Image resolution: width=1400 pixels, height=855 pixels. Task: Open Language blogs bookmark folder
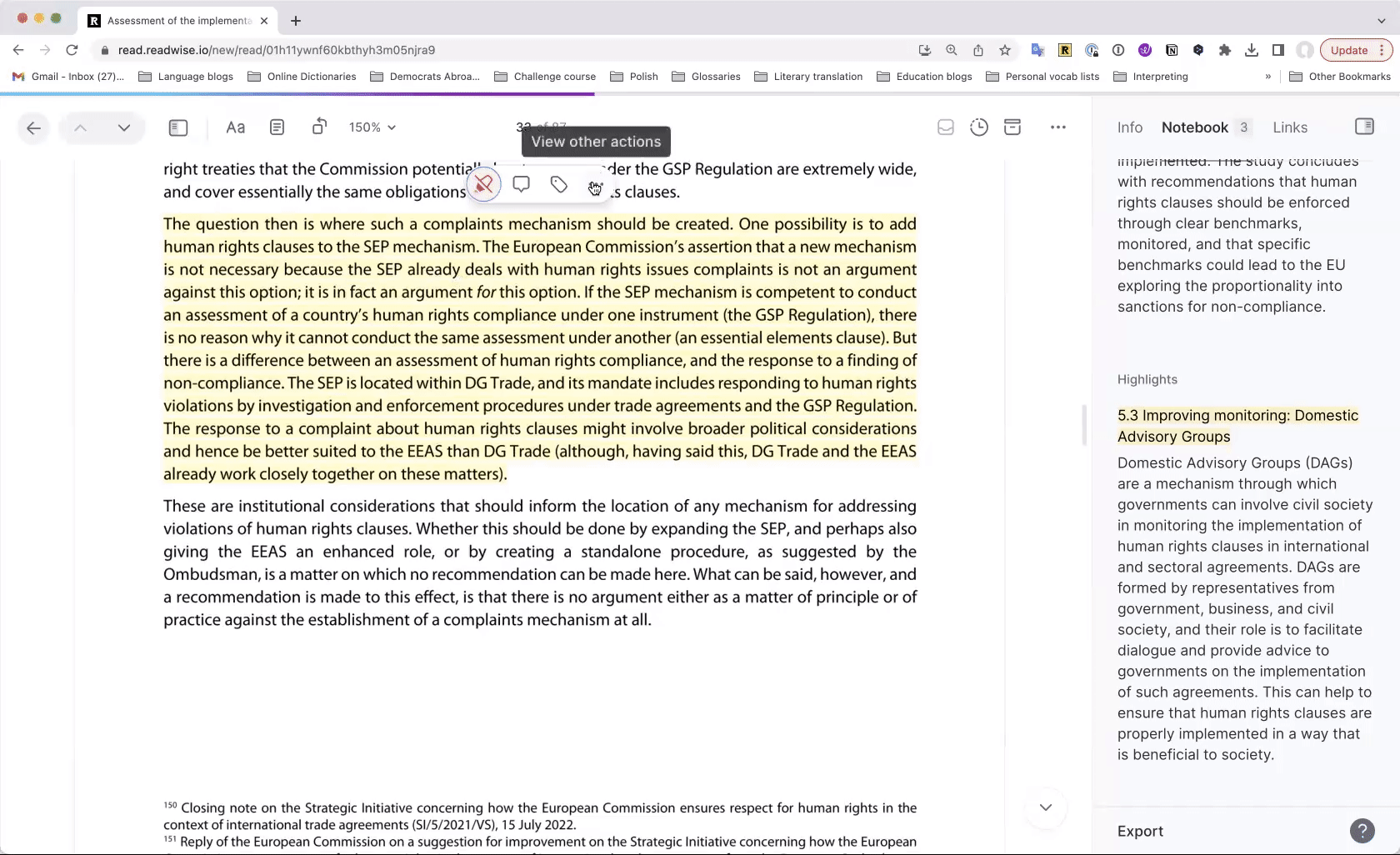[x=187, y=76]
